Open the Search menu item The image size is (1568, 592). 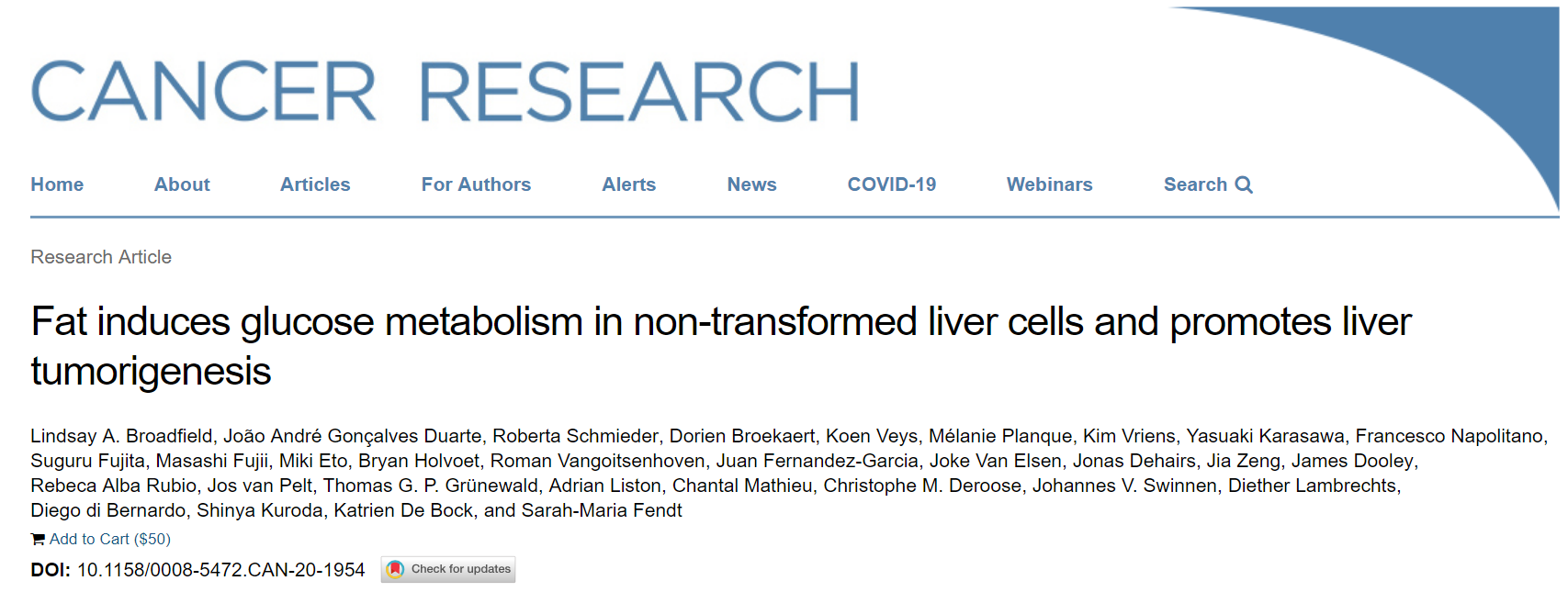pyautogui.click(x=1195, y=184)
